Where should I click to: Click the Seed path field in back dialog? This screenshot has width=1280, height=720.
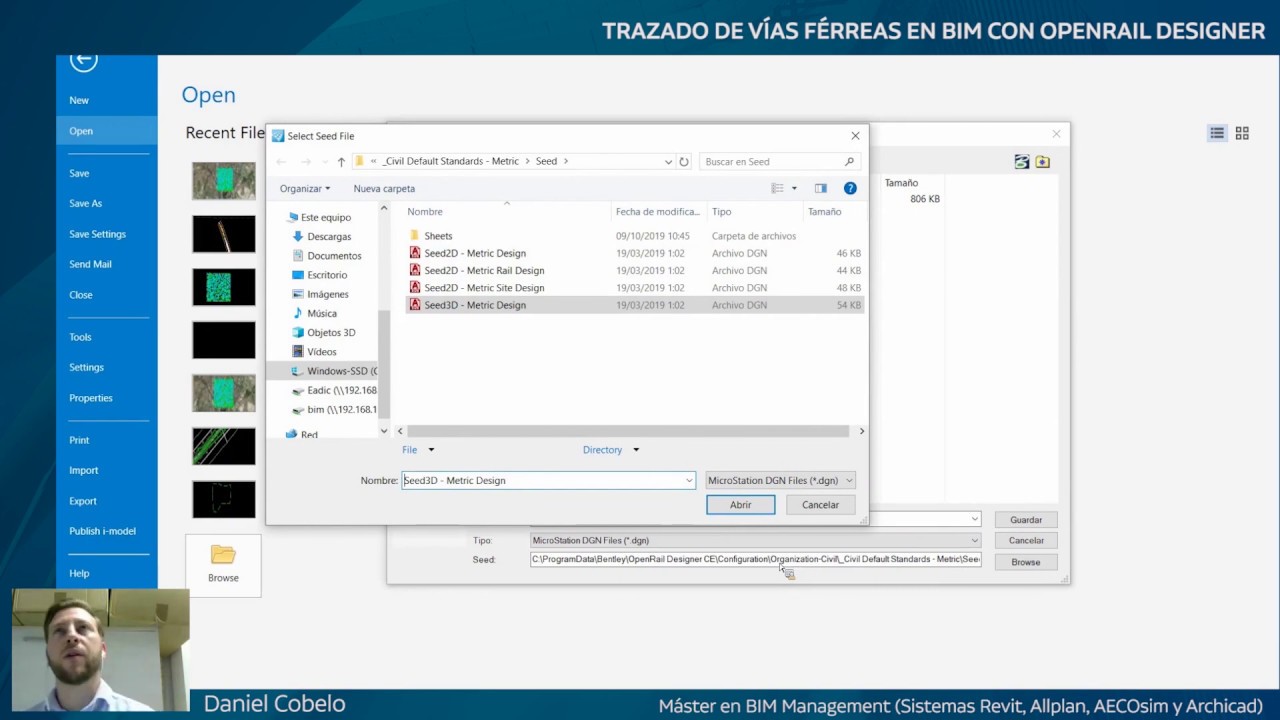[x=755, y=560]
